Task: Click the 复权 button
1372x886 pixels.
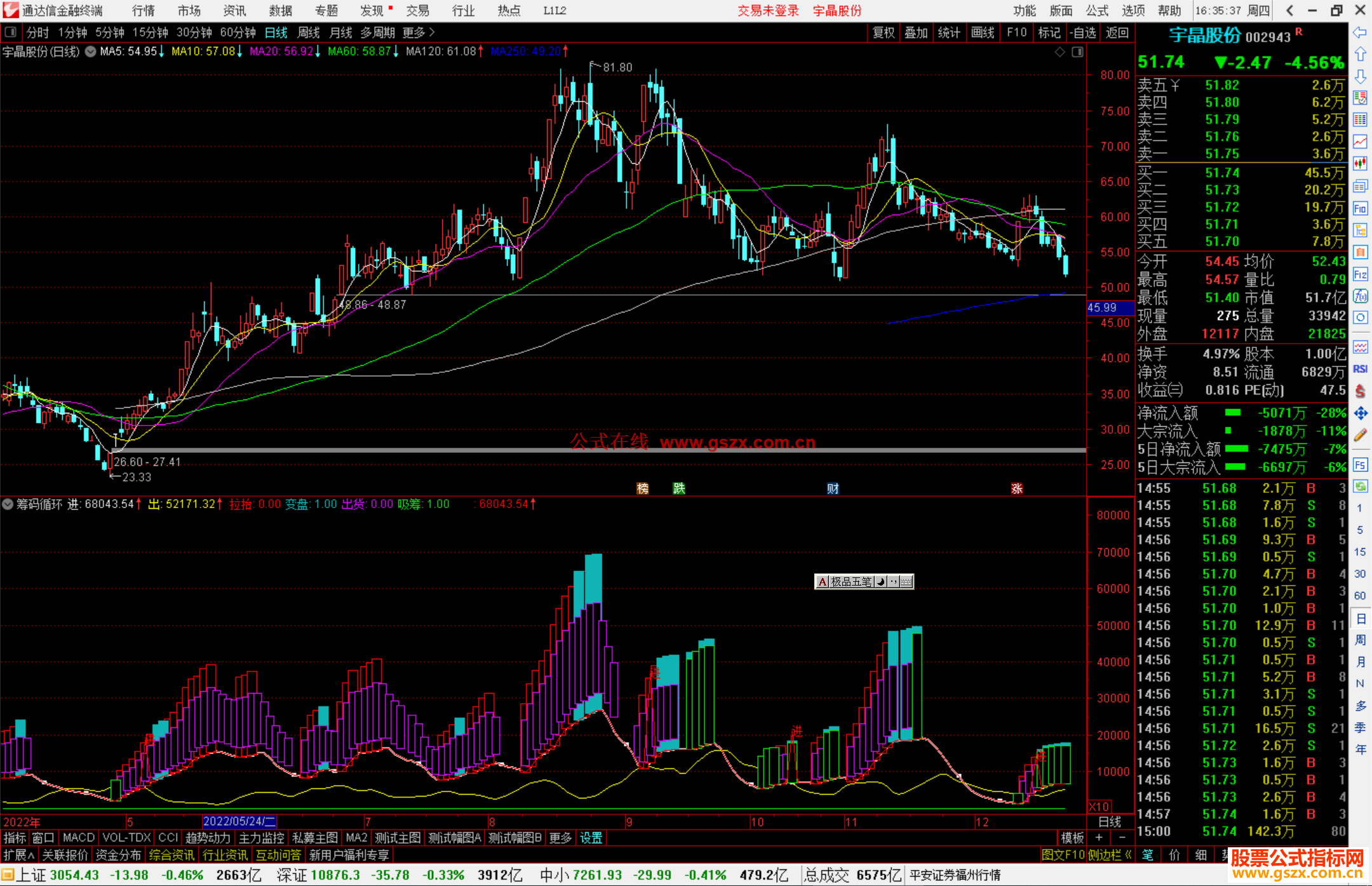Action: pyautogui.click(x=883, y=32)
